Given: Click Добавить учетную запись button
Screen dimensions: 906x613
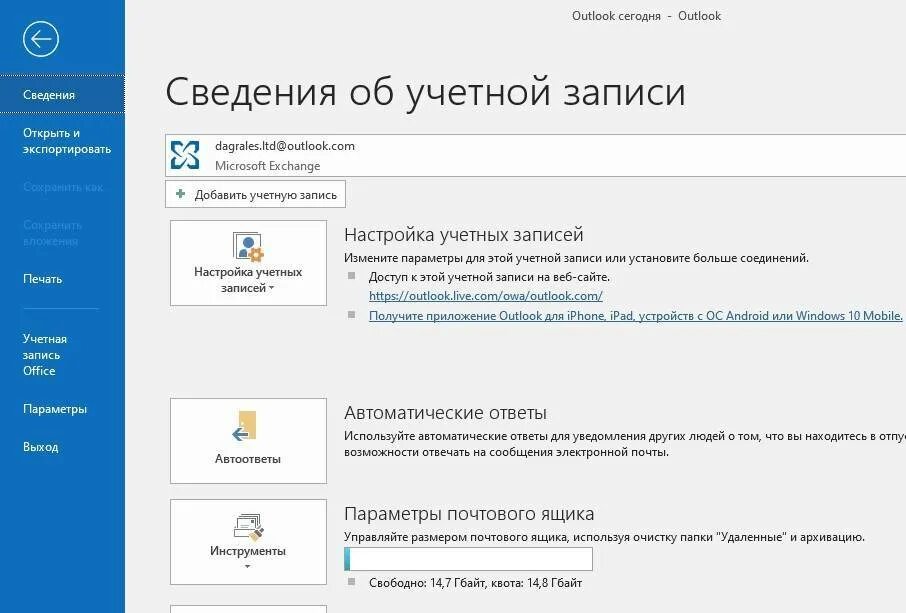Looking at the screenshot, I should (x=255, y=194).
